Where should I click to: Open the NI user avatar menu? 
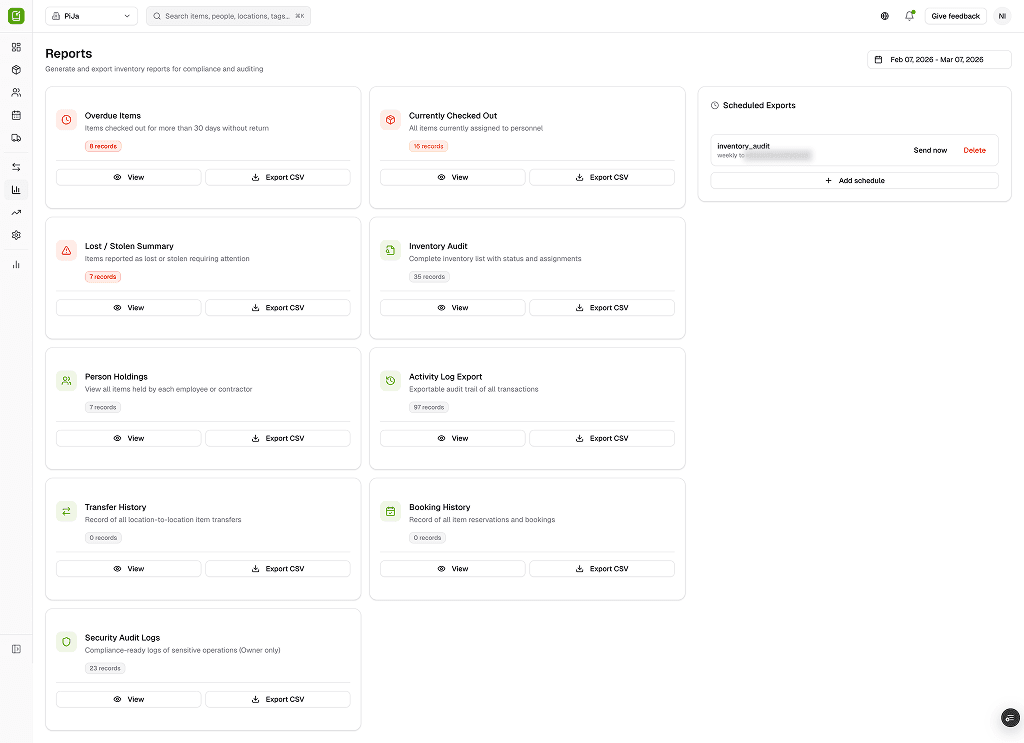[x=1002, y=16]
